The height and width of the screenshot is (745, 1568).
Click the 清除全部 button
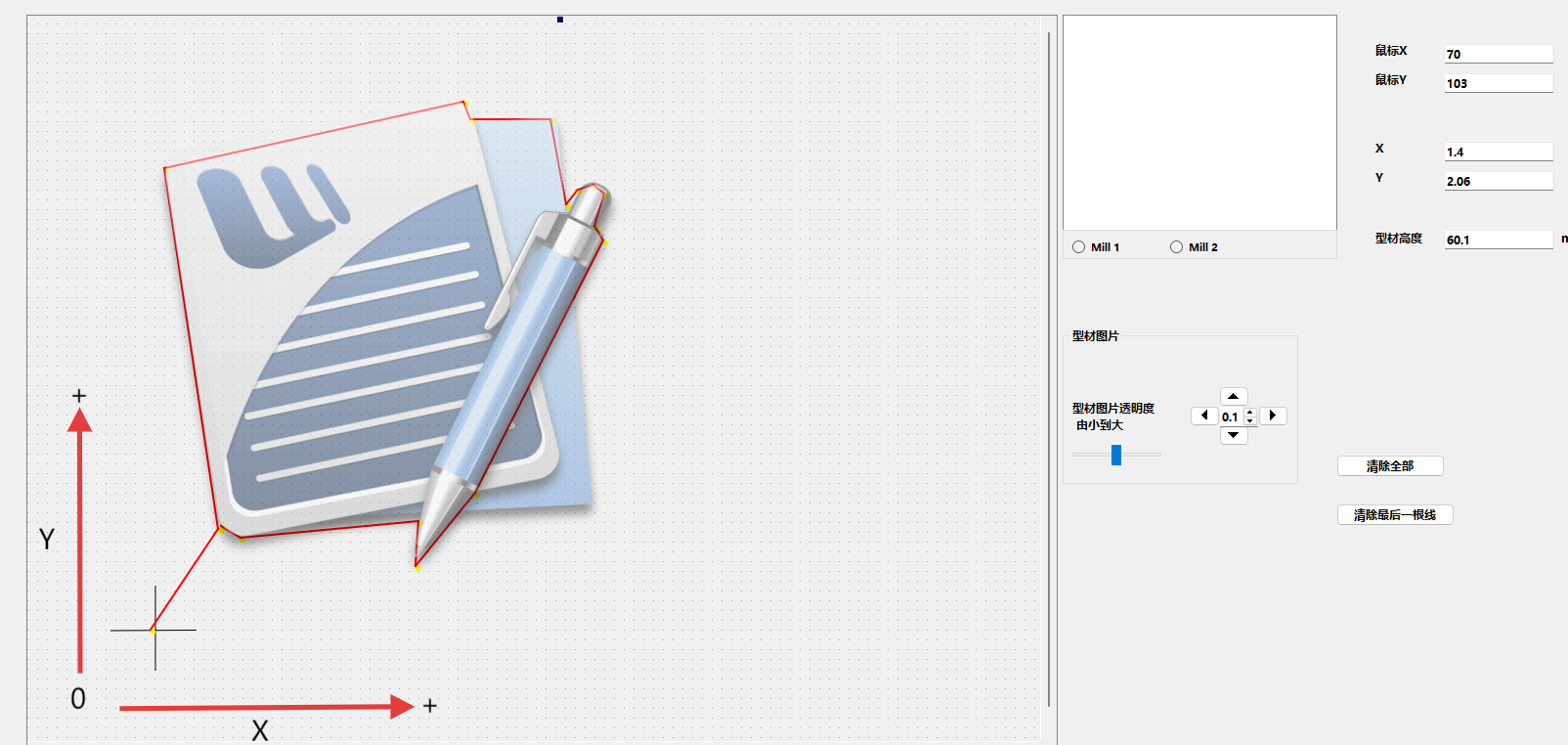(x=1390, y=466)
